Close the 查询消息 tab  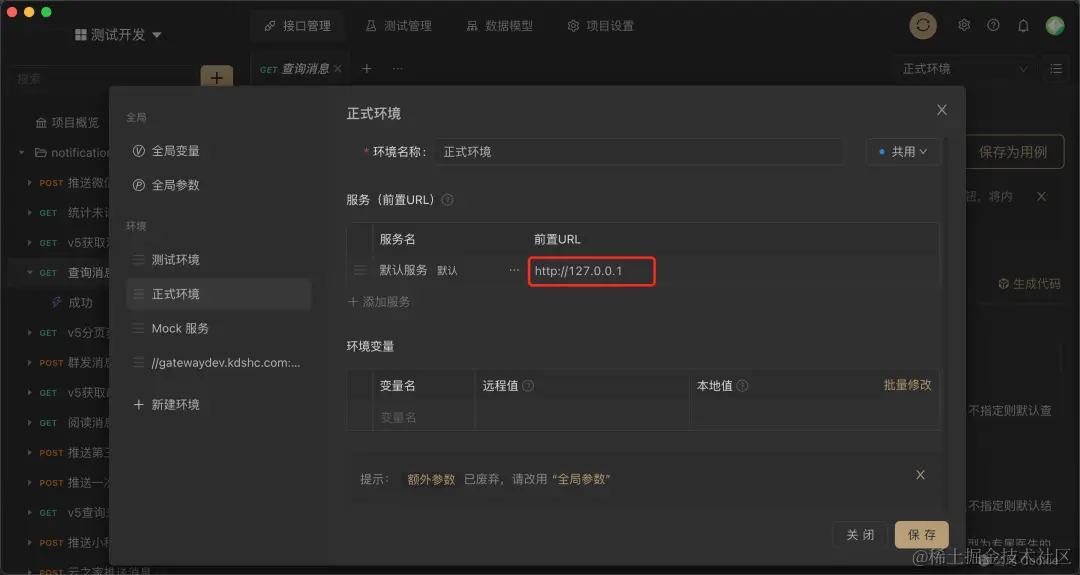pos(338,69)
